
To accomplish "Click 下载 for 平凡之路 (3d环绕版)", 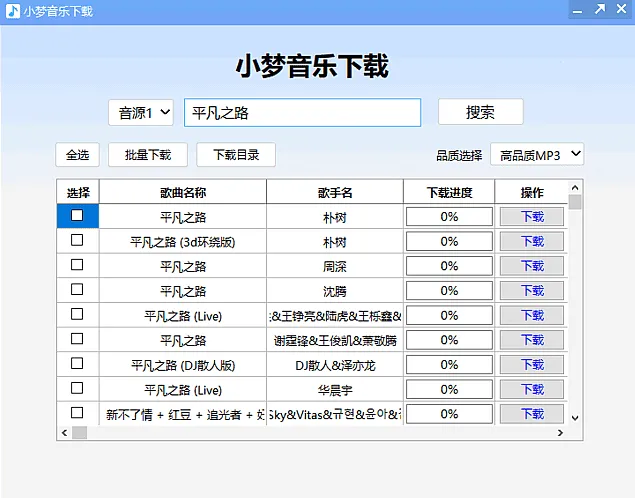I will pyautogui.click(x=532, y=241).
